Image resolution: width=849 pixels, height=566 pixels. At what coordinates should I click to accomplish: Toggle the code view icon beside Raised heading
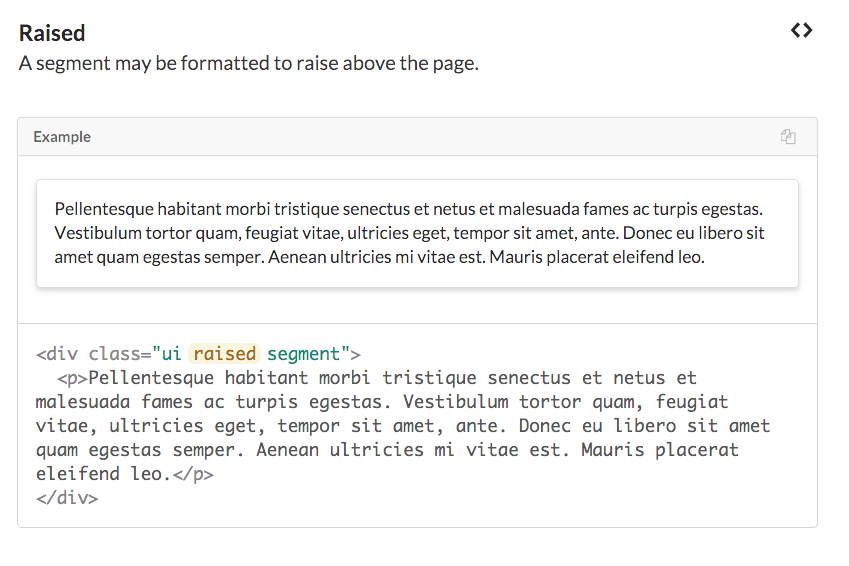coord(801,31)
